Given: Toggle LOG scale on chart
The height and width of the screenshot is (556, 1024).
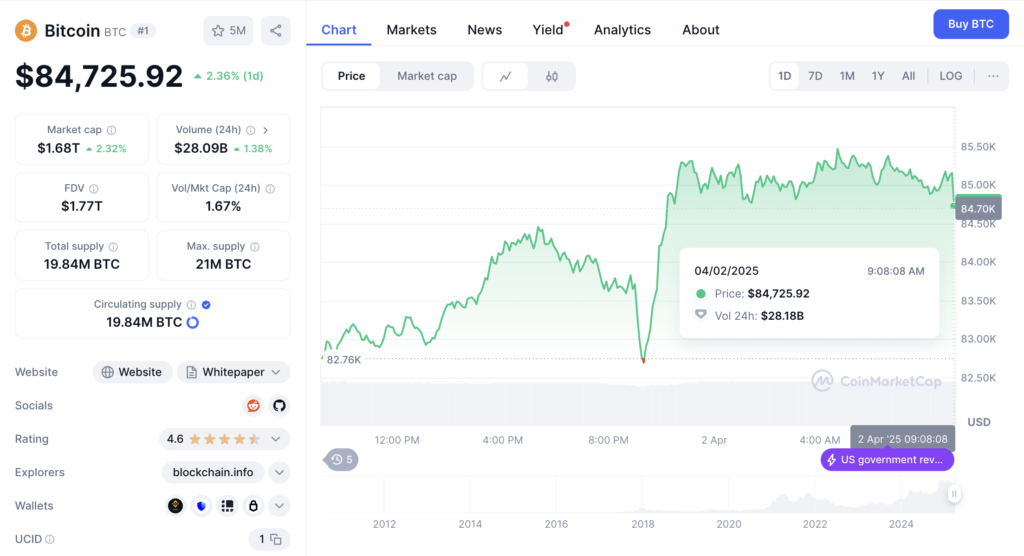Looking at the screenshot, I should pos(951,76).
